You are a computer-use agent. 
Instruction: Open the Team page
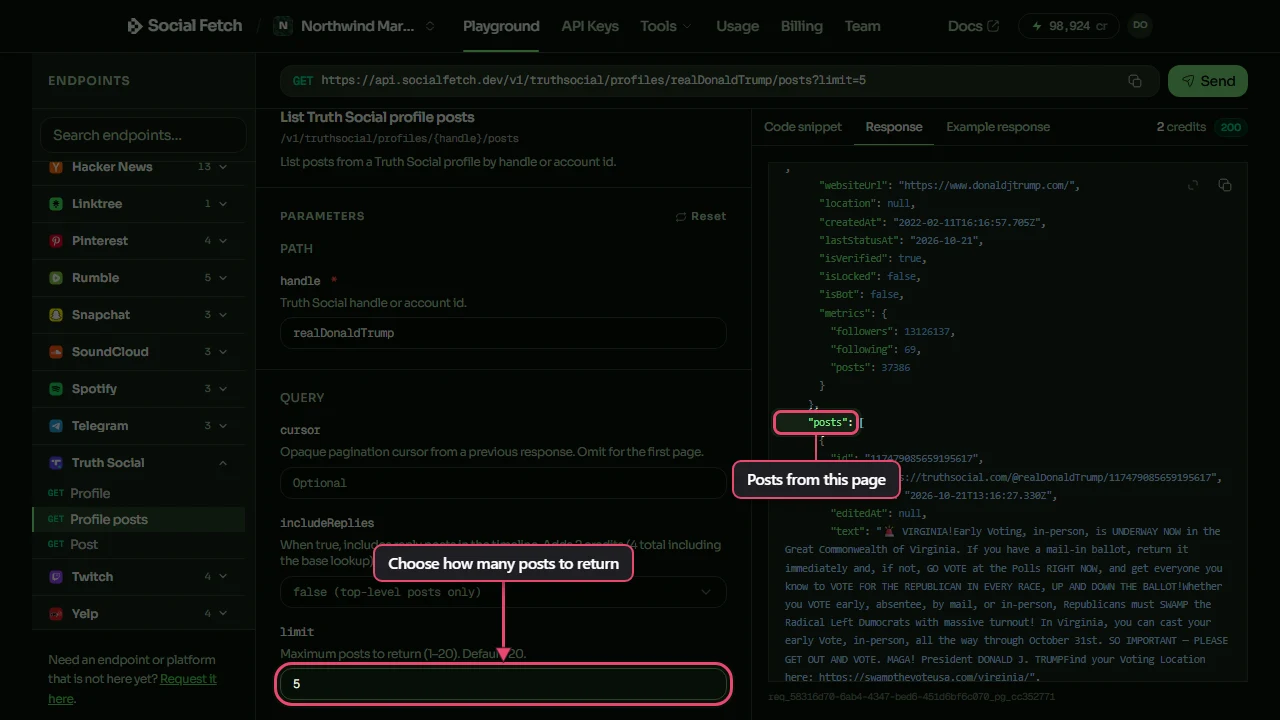(x=862, y=26)
